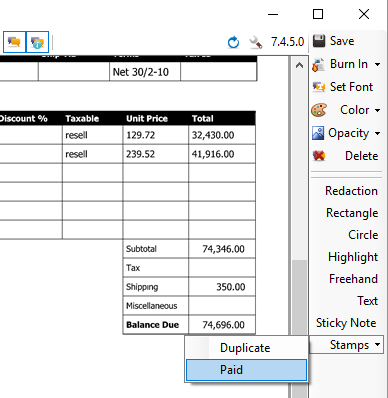Click resell in the 129.72 row

click(76, 135)
